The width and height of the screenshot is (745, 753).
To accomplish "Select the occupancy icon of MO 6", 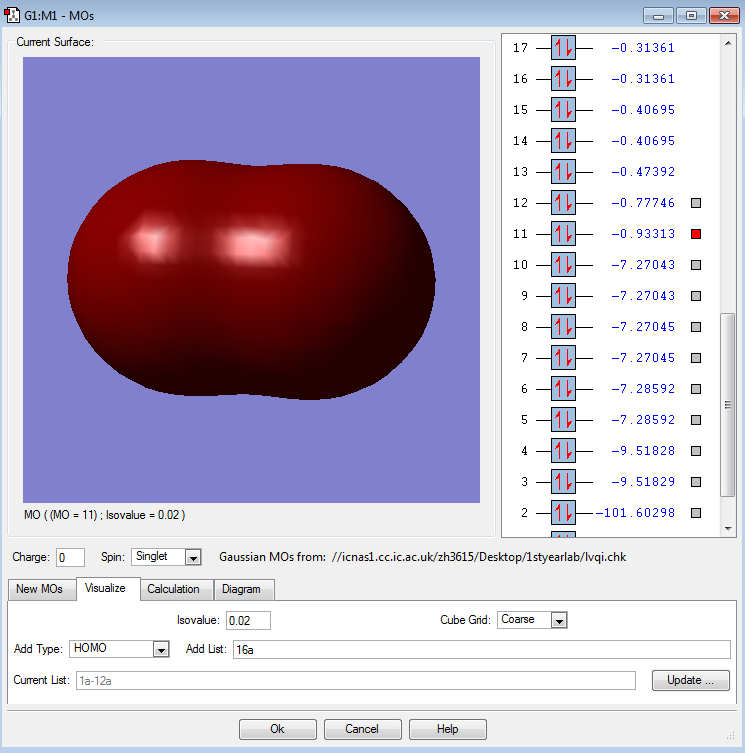I will pos(563,389).
